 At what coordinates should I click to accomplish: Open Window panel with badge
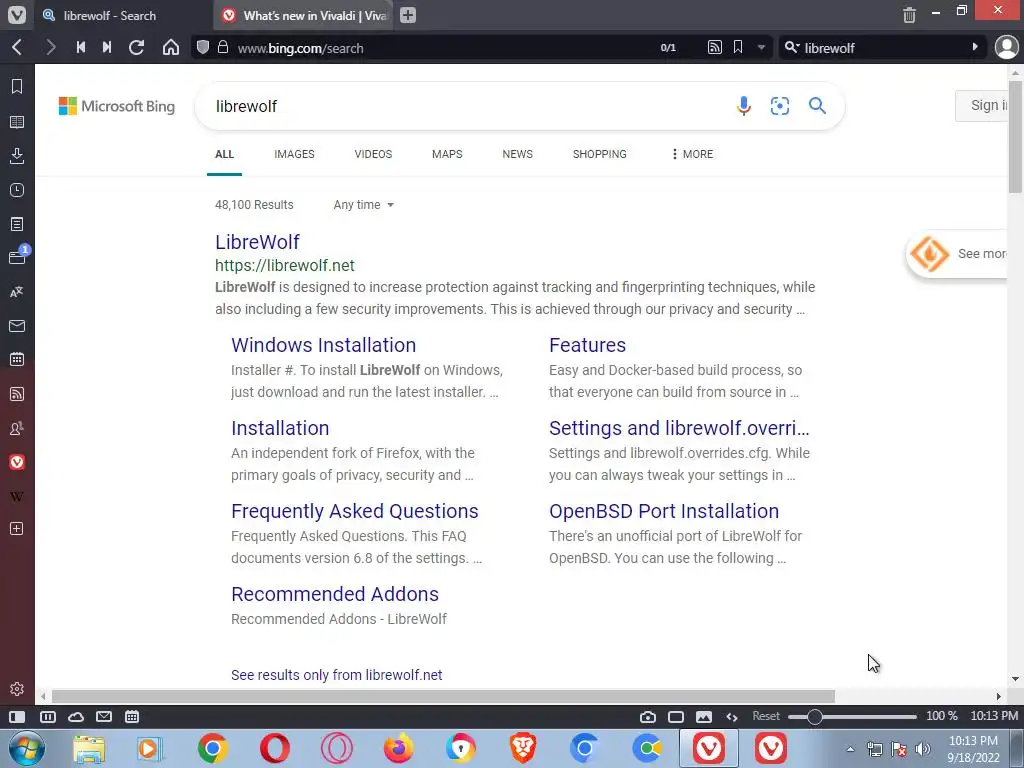tap(17, 257)
